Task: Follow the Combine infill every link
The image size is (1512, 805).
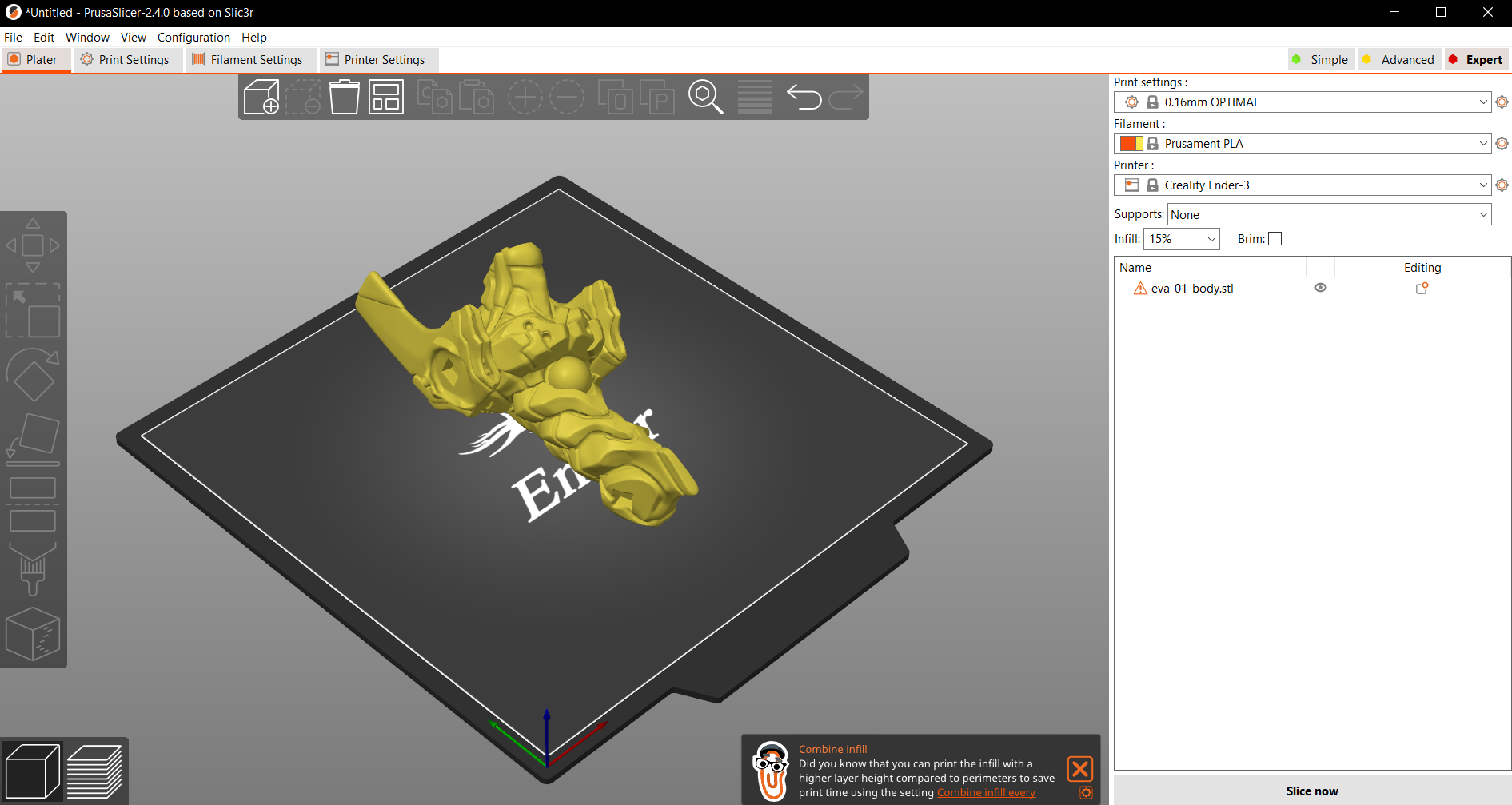Action: pyautogui.click(x=986, y=793)
